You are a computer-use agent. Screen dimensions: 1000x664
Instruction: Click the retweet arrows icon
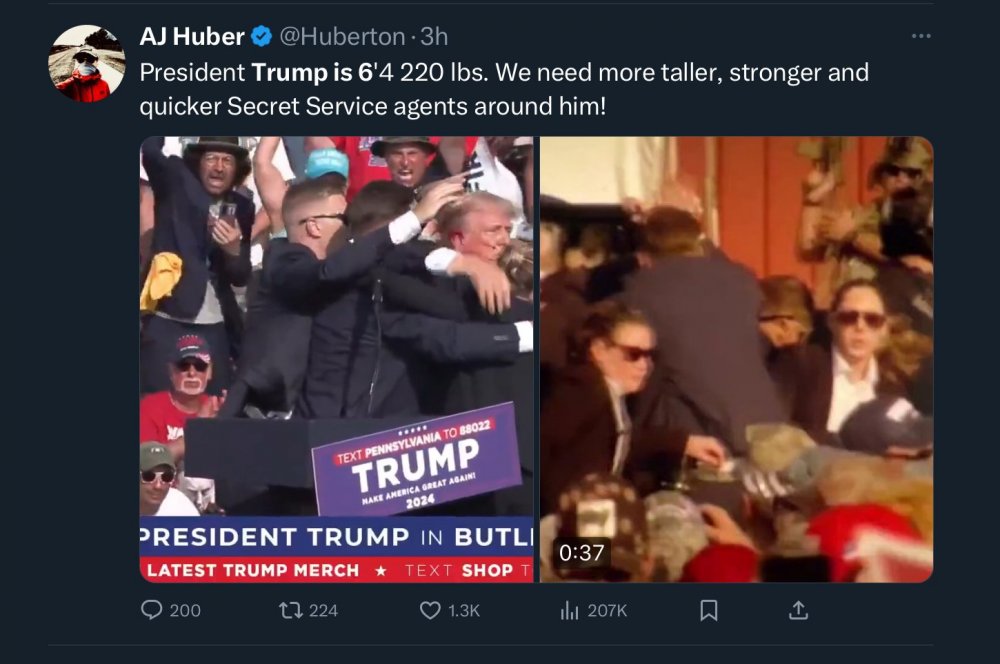point(291,610)
